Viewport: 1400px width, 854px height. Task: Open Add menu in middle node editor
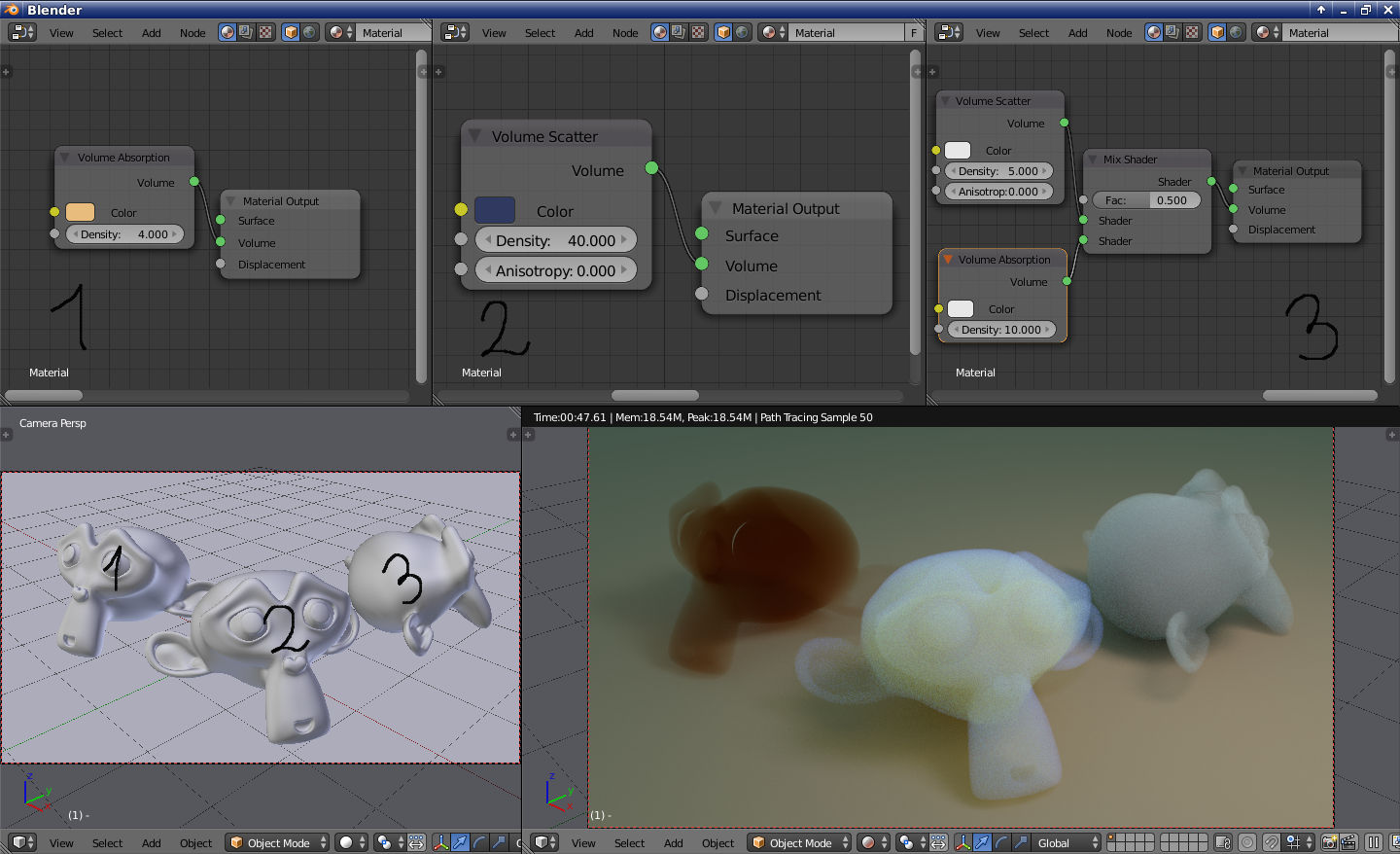coord(583,33)
